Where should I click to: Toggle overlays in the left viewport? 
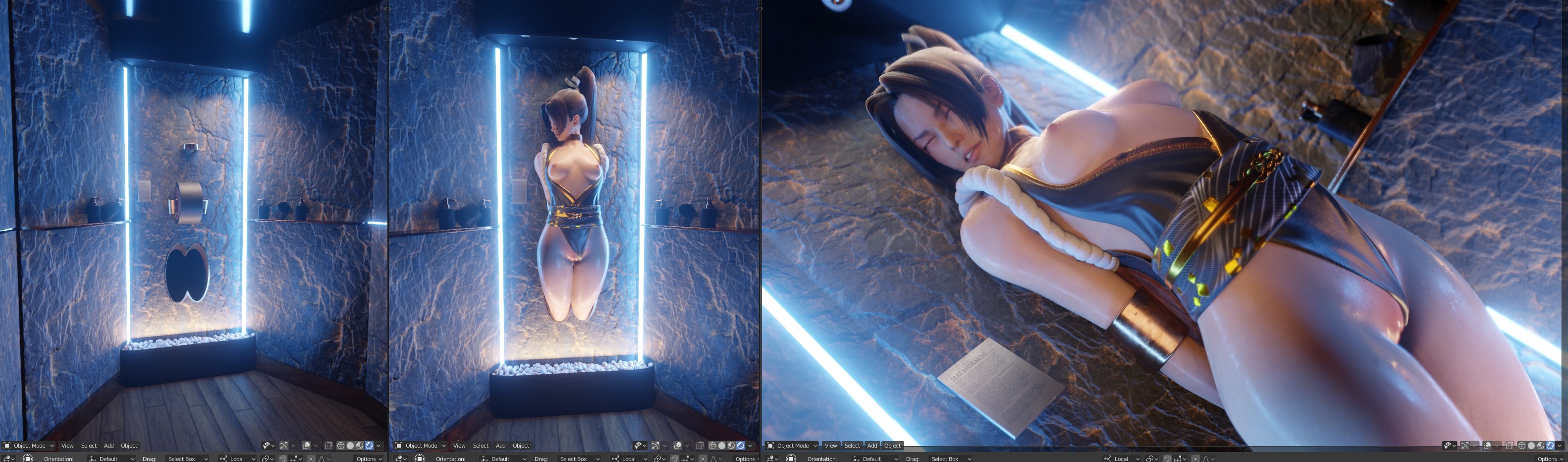pyautogui.click(x=306, y=446)
